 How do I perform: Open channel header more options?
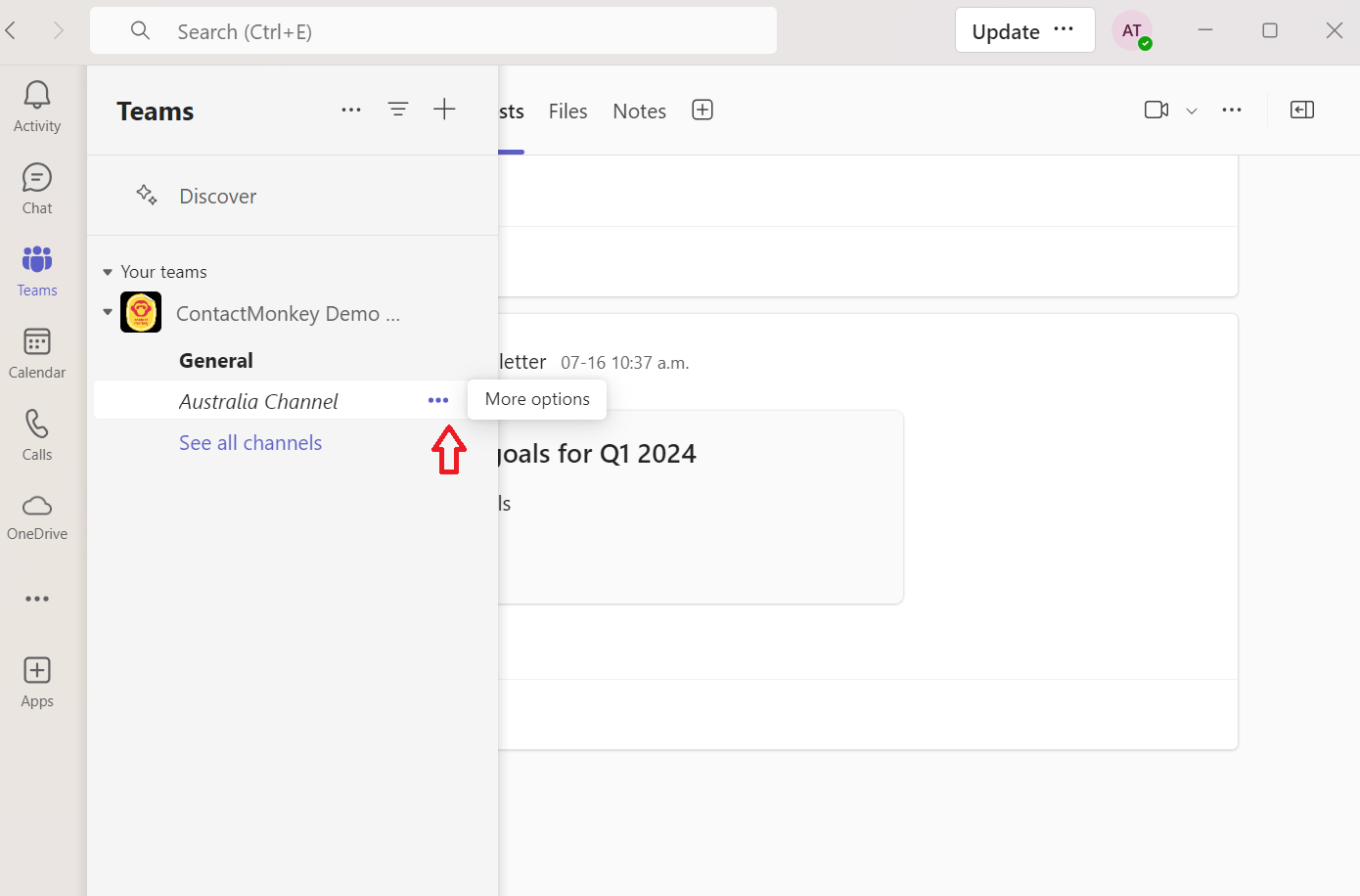[1232, 110]
